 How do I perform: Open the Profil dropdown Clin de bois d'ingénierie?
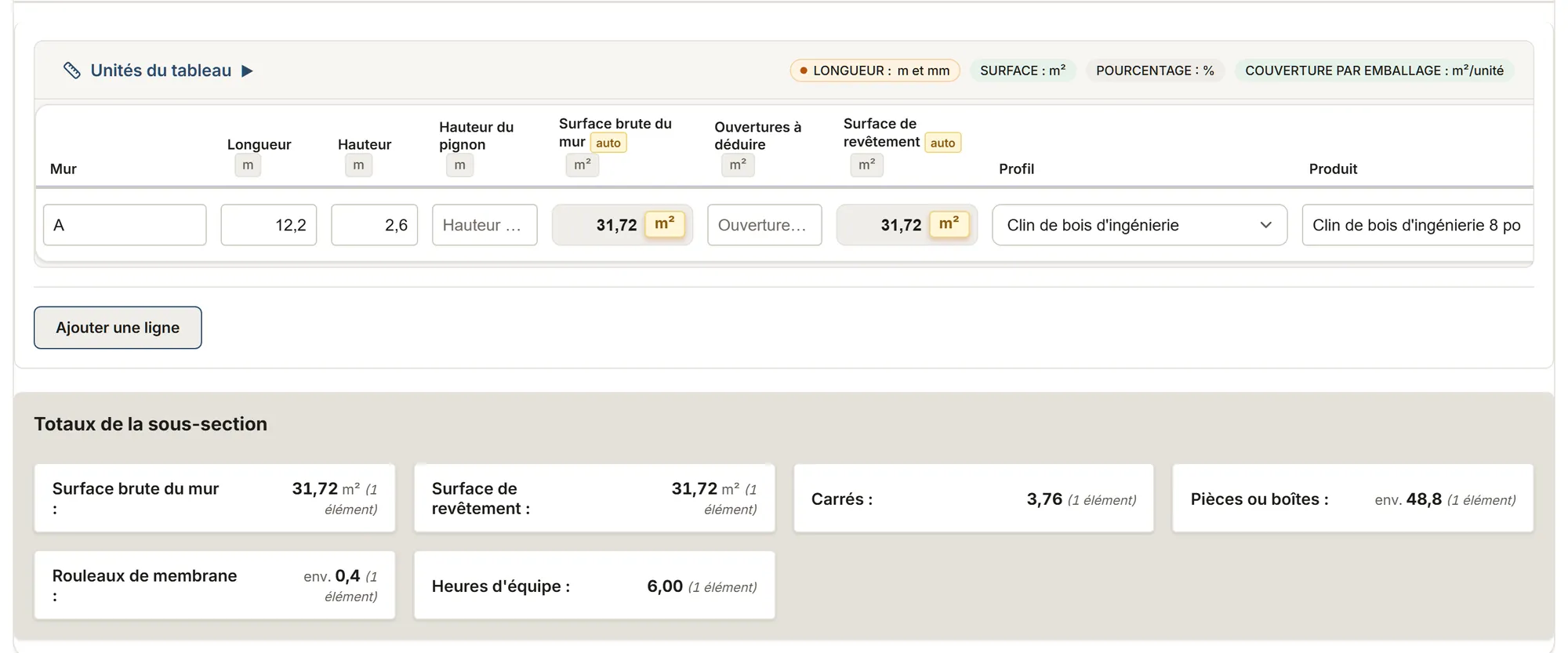click(x=1139, y=225)
